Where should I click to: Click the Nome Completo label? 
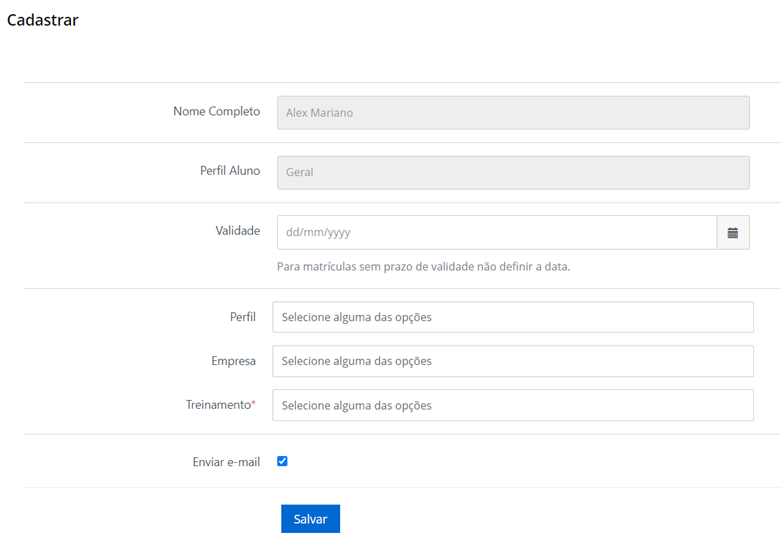point(216,112)
